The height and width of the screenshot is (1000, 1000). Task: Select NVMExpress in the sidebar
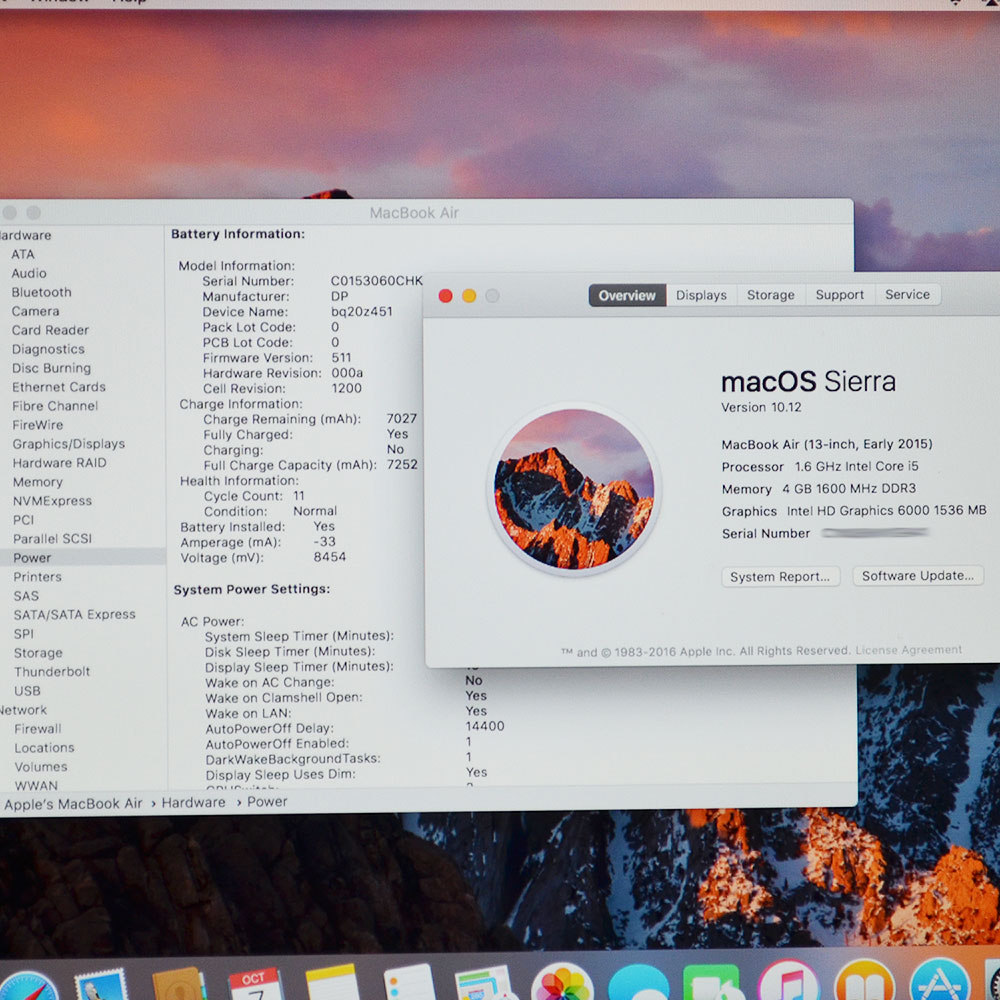tap(52, 501)
